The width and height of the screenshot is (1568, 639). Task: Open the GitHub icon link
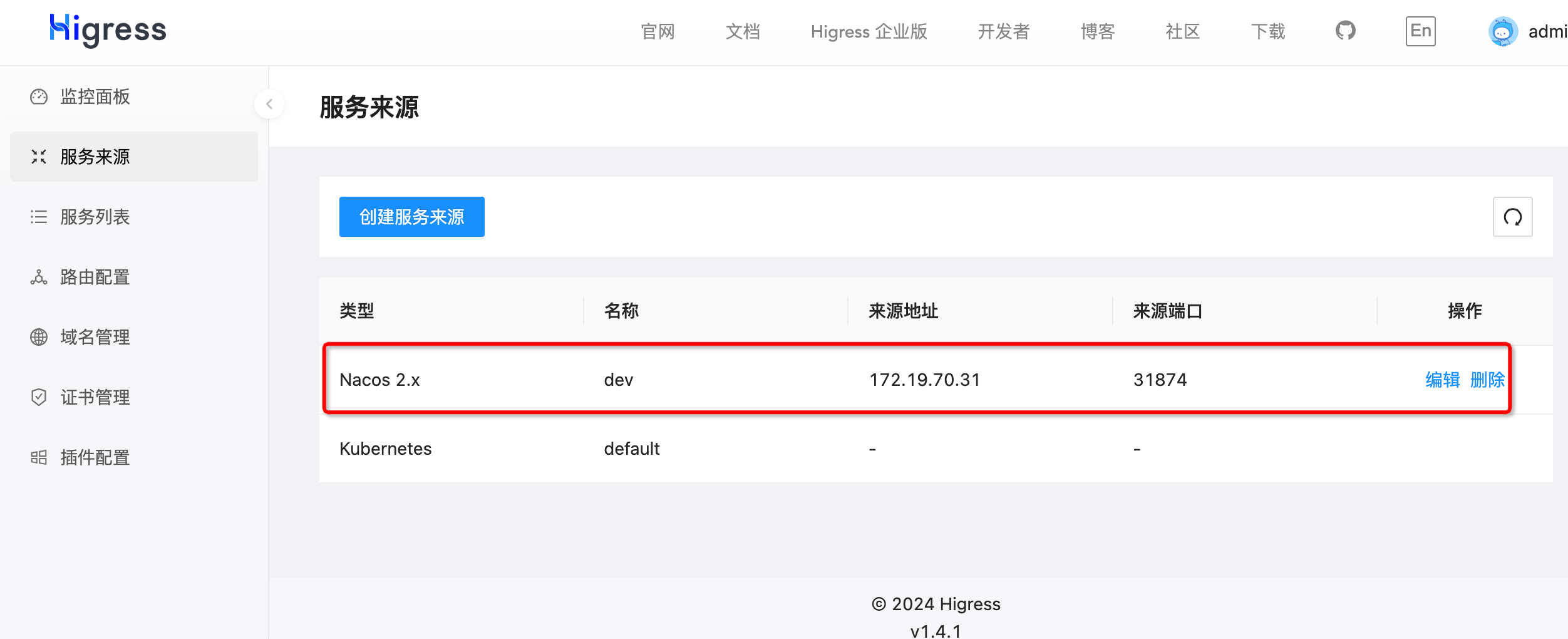pyautogui.click(x=1345, y=31)
